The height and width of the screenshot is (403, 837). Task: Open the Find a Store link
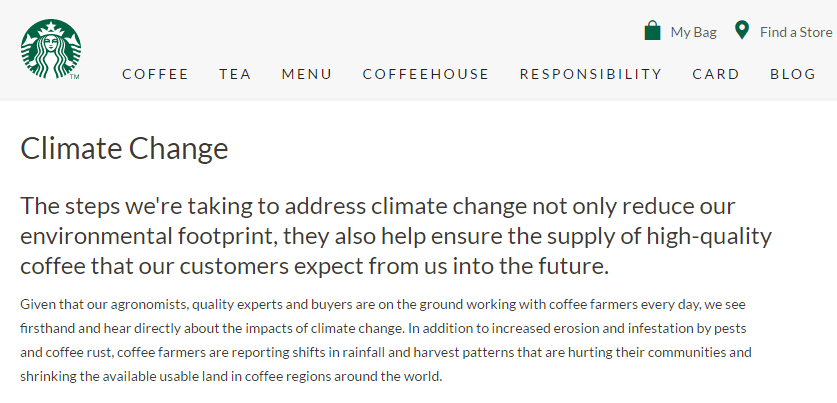[795, 32]
